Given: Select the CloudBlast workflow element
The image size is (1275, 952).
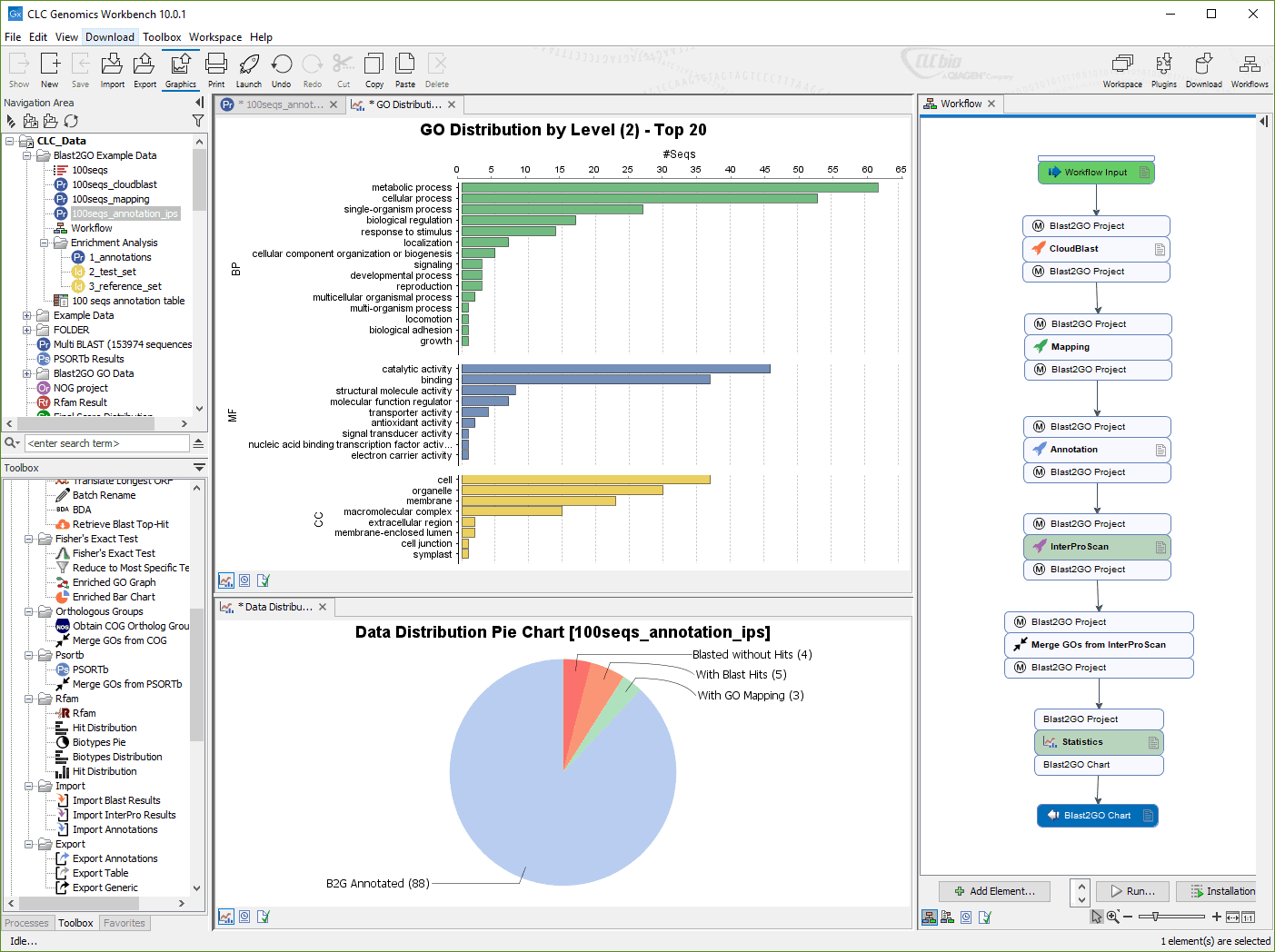Looking at the screenshot, I should tap(1096, 249).
